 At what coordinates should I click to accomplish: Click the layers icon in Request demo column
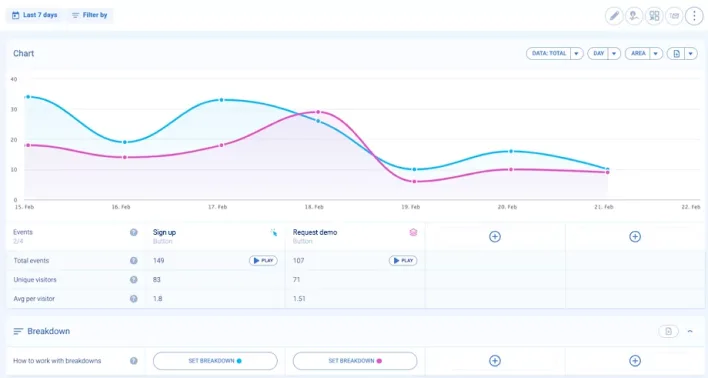pos(413,232)
